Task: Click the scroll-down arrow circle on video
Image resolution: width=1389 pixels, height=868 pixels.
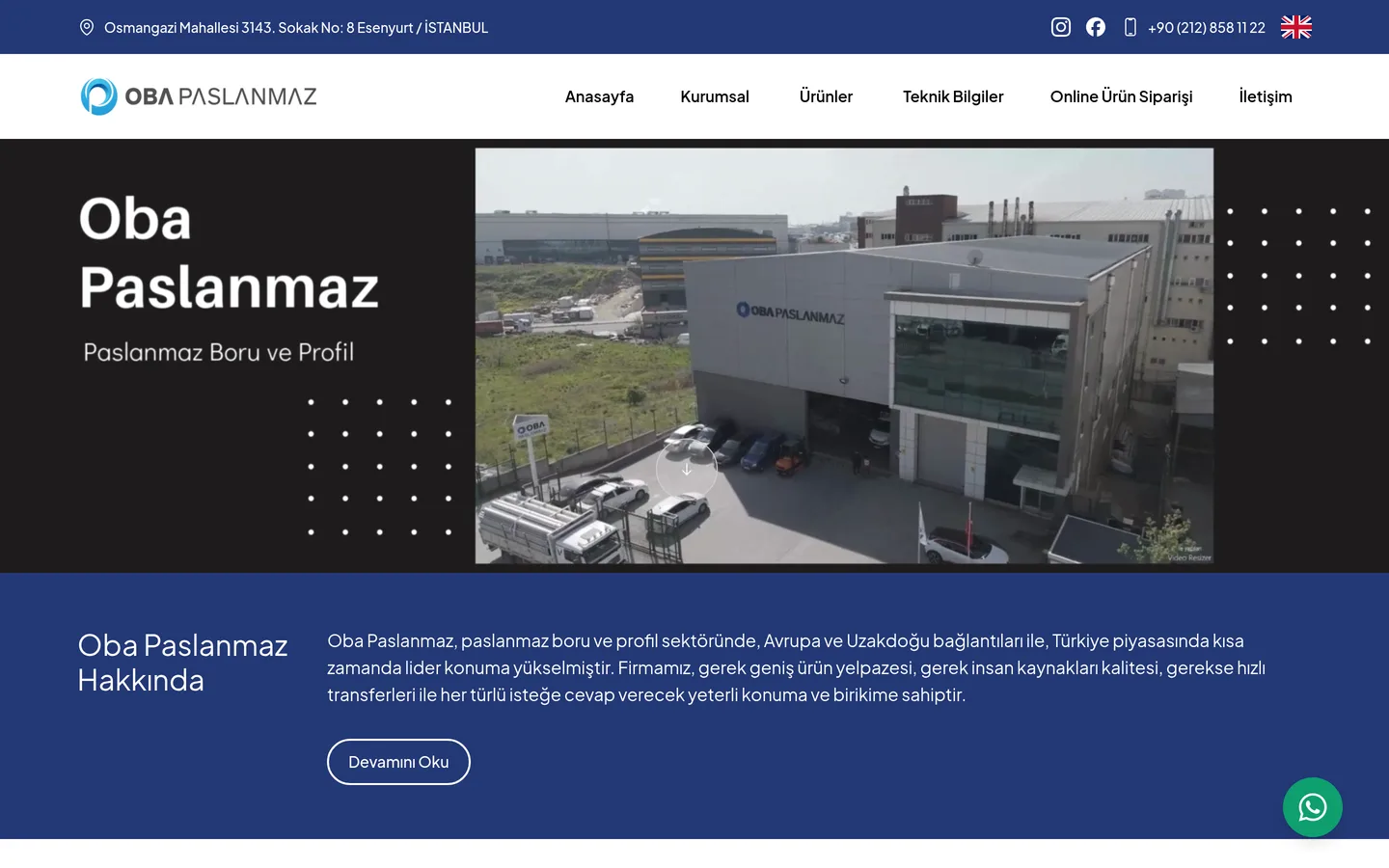Action: click(687, 470)
